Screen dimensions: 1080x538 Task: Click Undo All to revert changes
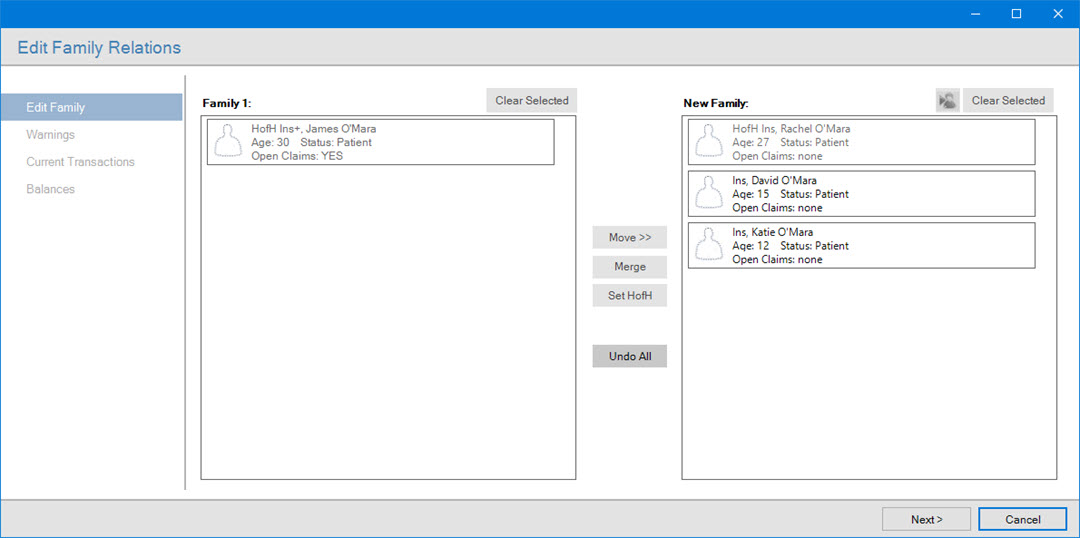tap(629, 356)
